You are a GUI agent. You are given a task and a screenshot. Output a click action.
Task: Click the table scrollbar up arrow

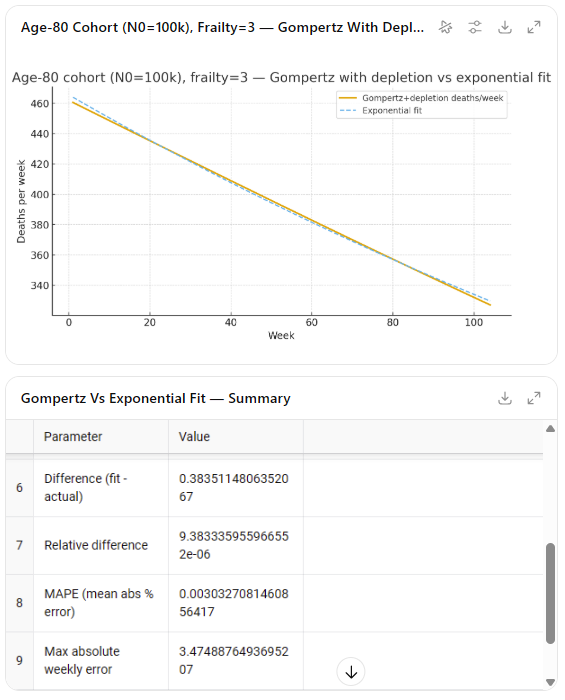(550, 429)
